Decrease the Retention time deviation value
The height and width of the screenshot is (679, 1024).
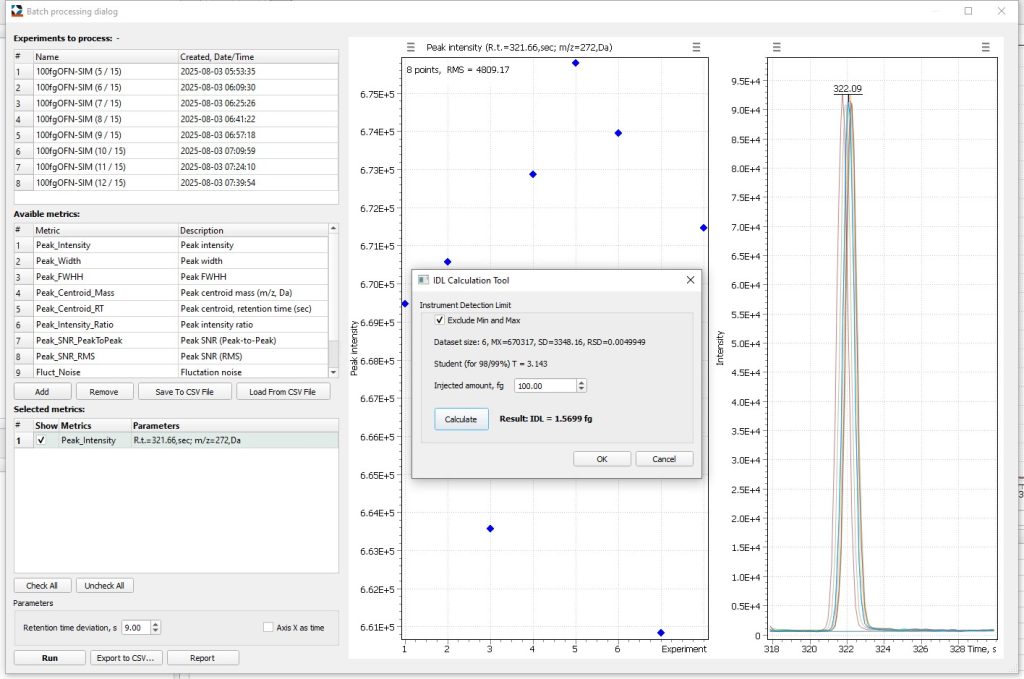coord(155,631)
